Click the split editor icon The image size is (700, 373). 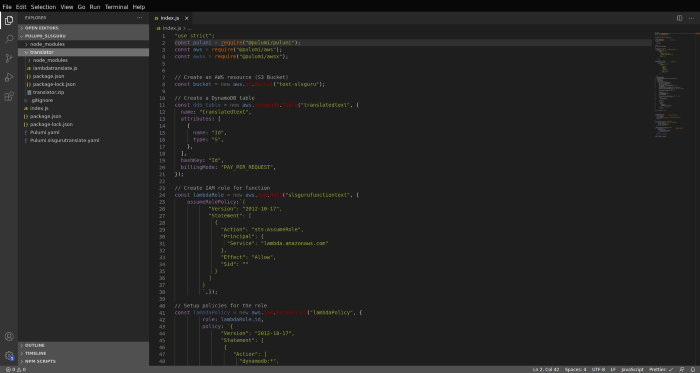click(x=679, y=18)
